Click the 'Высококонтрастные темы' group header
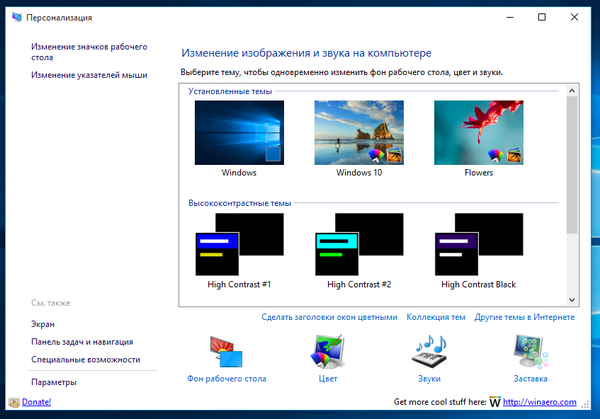 pyautogui.click(x=240, y=203)
